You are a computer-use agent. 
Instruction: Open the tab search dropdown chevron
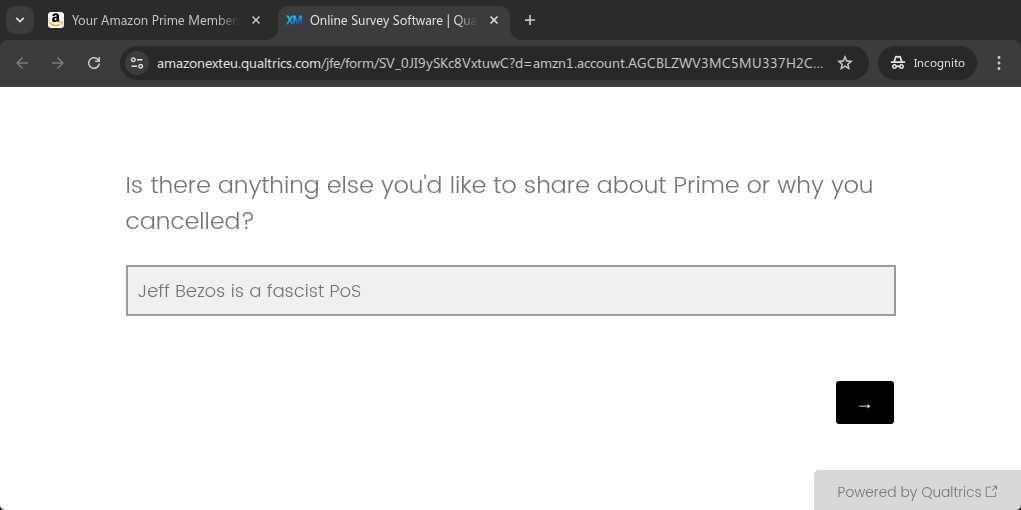coord(19,20)
